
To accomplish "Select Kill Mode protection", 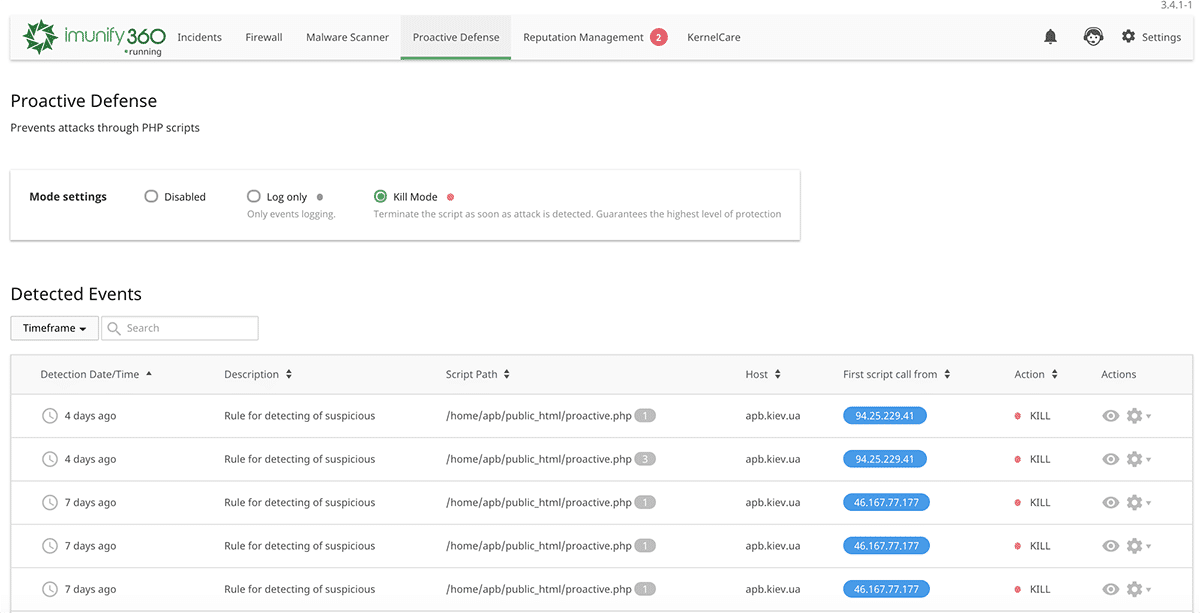I will pyautogui.click(x=380, y=196).
